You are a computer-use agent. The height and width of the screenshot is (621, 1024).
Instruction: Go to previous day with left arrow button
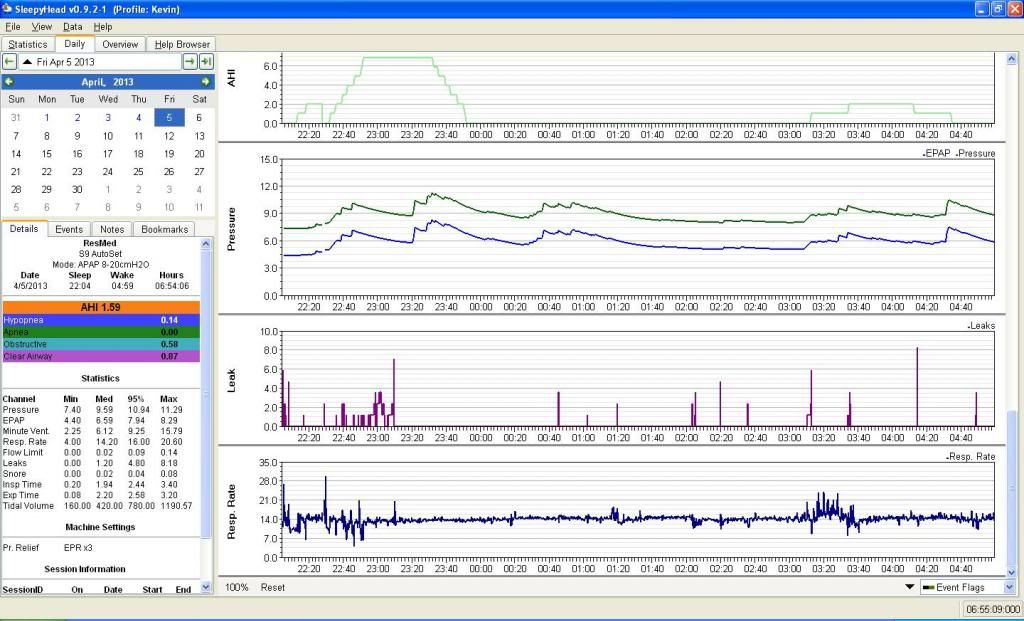click(9, 61)
